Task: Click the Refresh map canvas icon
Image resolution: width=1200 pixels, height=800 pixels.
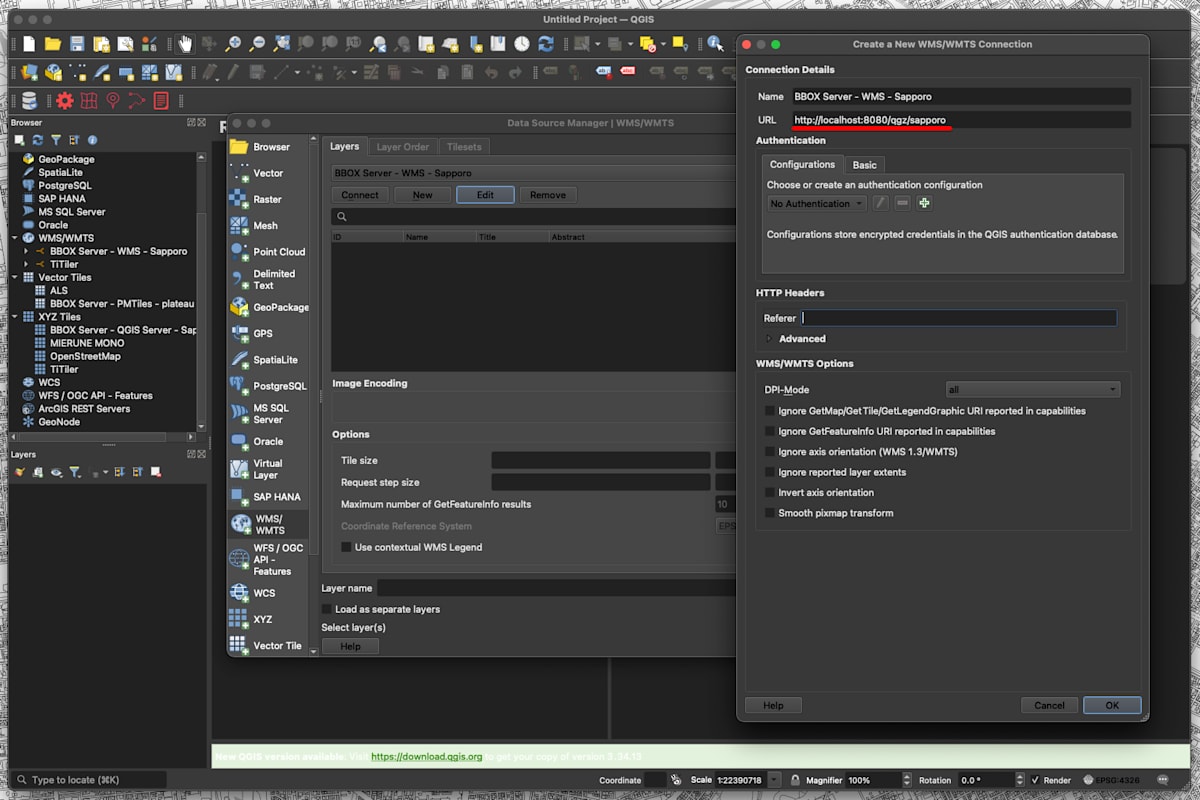Action: pos(545,44)
